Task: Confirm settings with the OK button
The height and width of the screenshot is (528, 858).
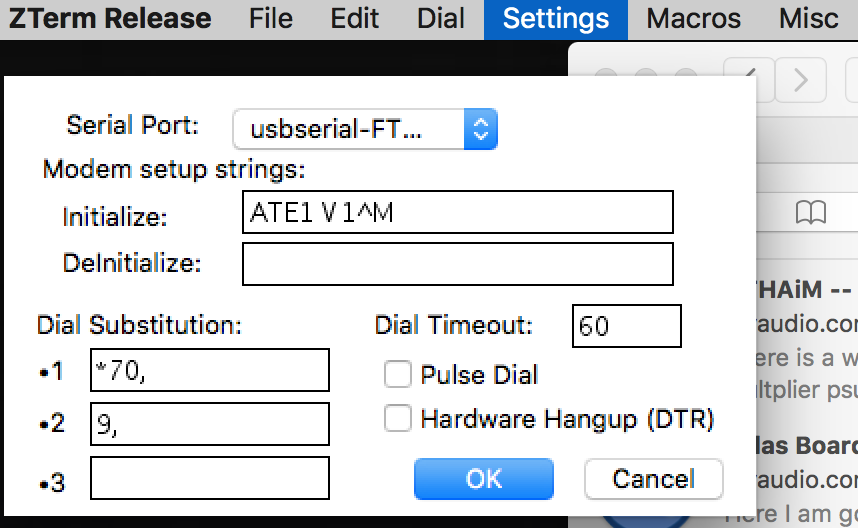Action: coord(484,479)
